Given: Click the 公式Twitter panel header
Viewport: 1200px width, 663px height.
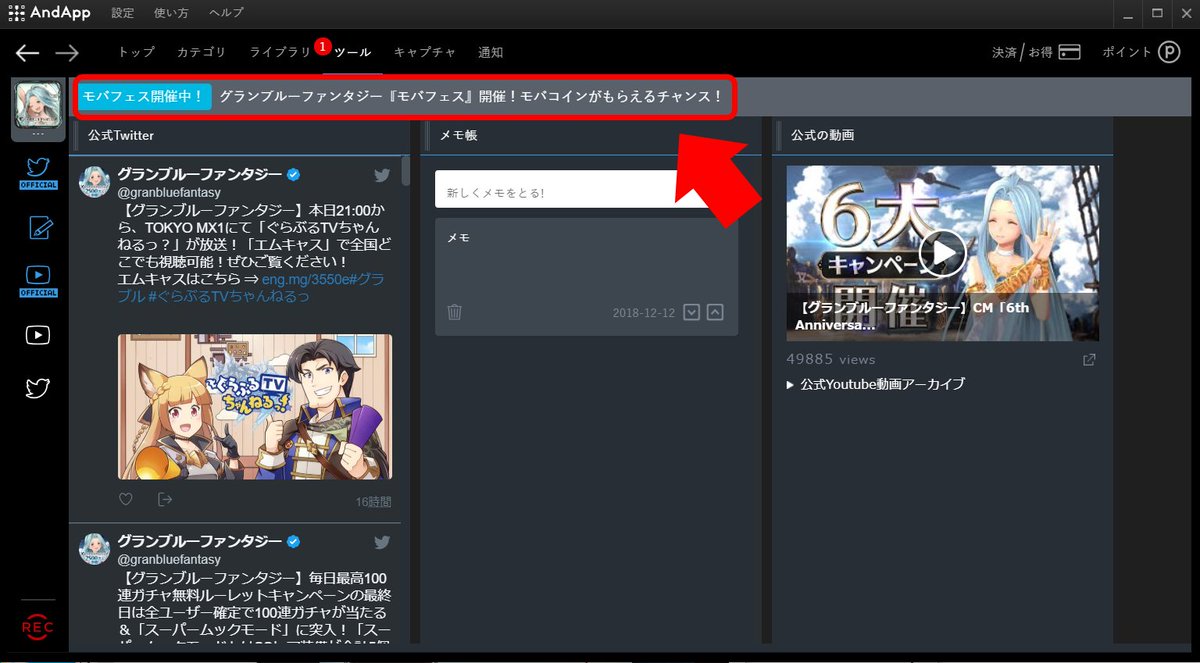Looking at the screenshot, I should 121,135.
